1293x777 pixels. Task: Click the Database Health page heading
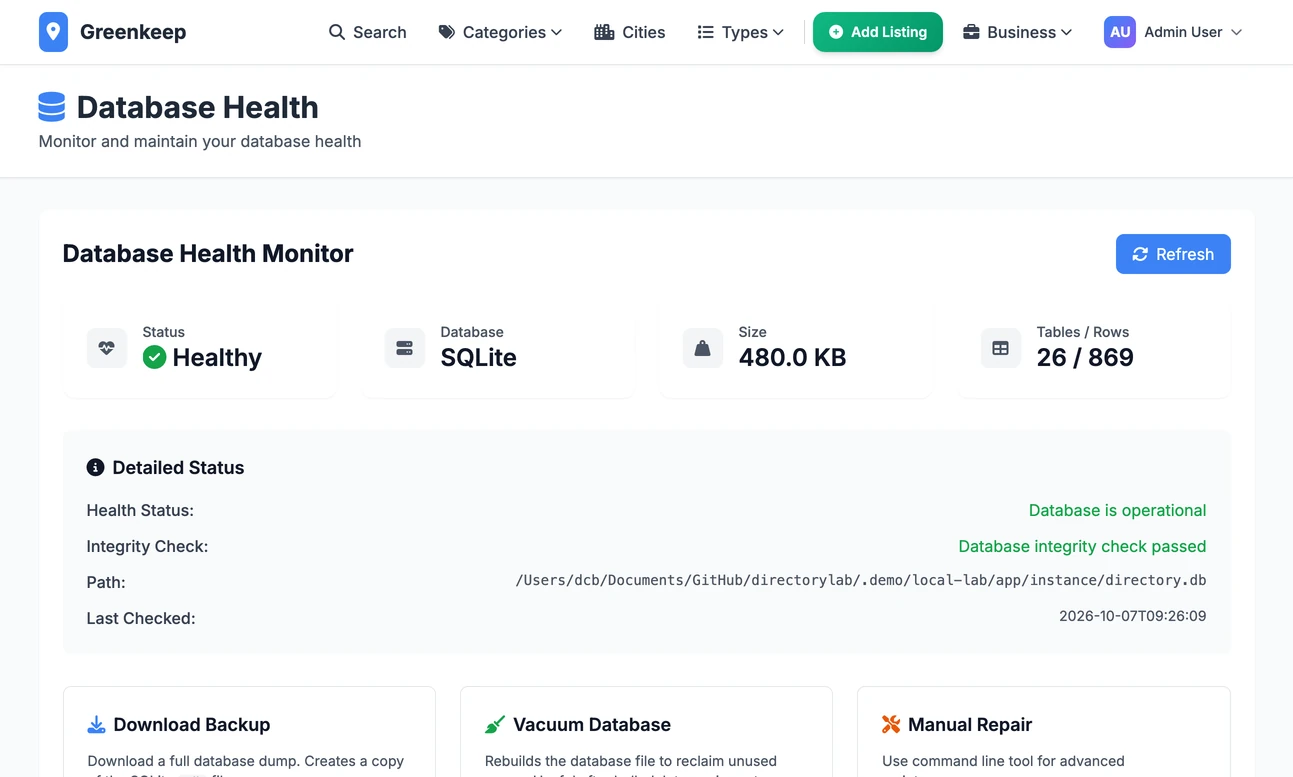(x=198, y=107)
